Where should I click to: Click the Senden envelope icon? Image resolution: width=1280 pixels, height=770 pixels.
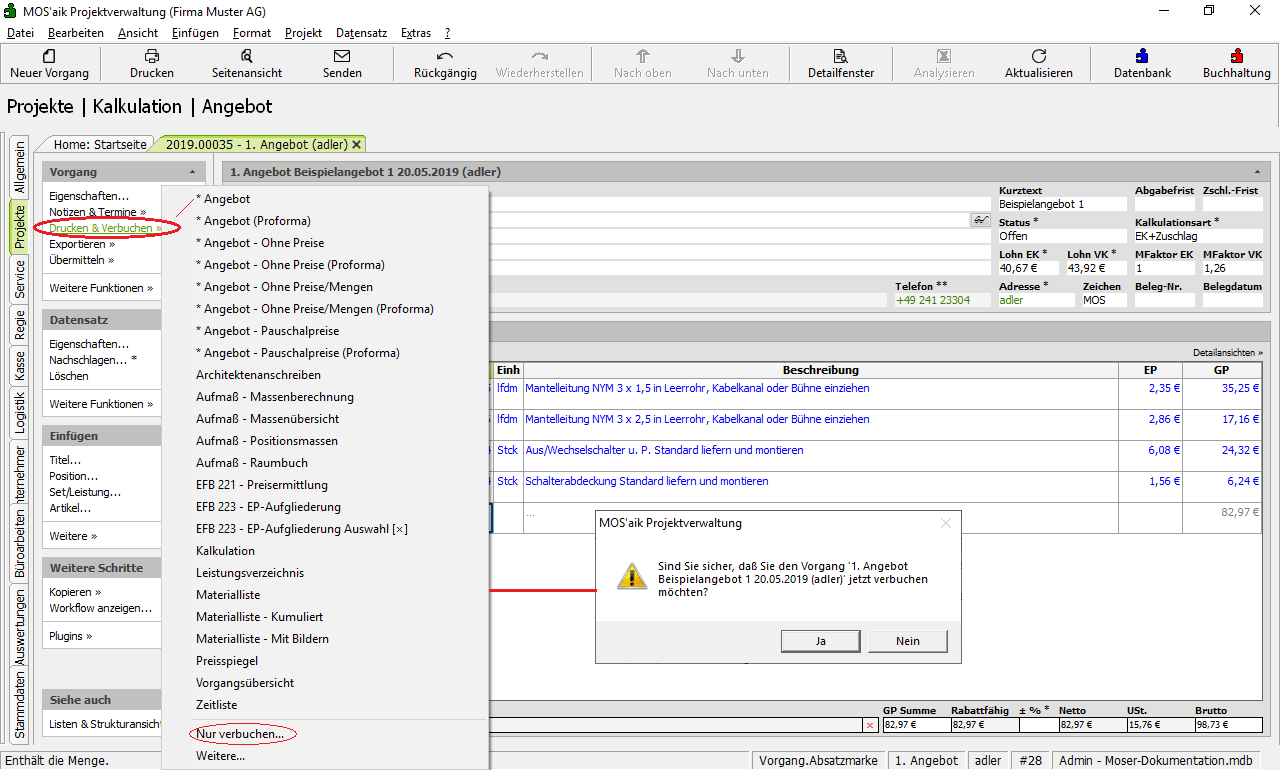tap(342, 57)
